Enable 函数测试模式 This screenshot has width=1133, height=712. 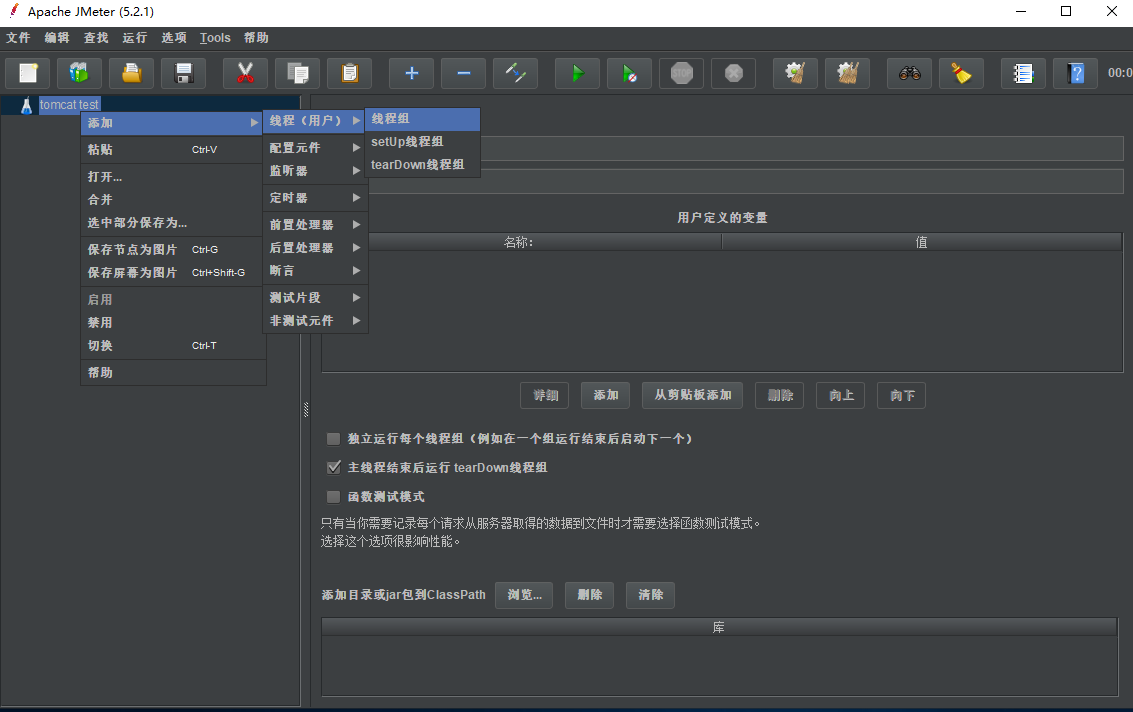[x=333, y=496]
